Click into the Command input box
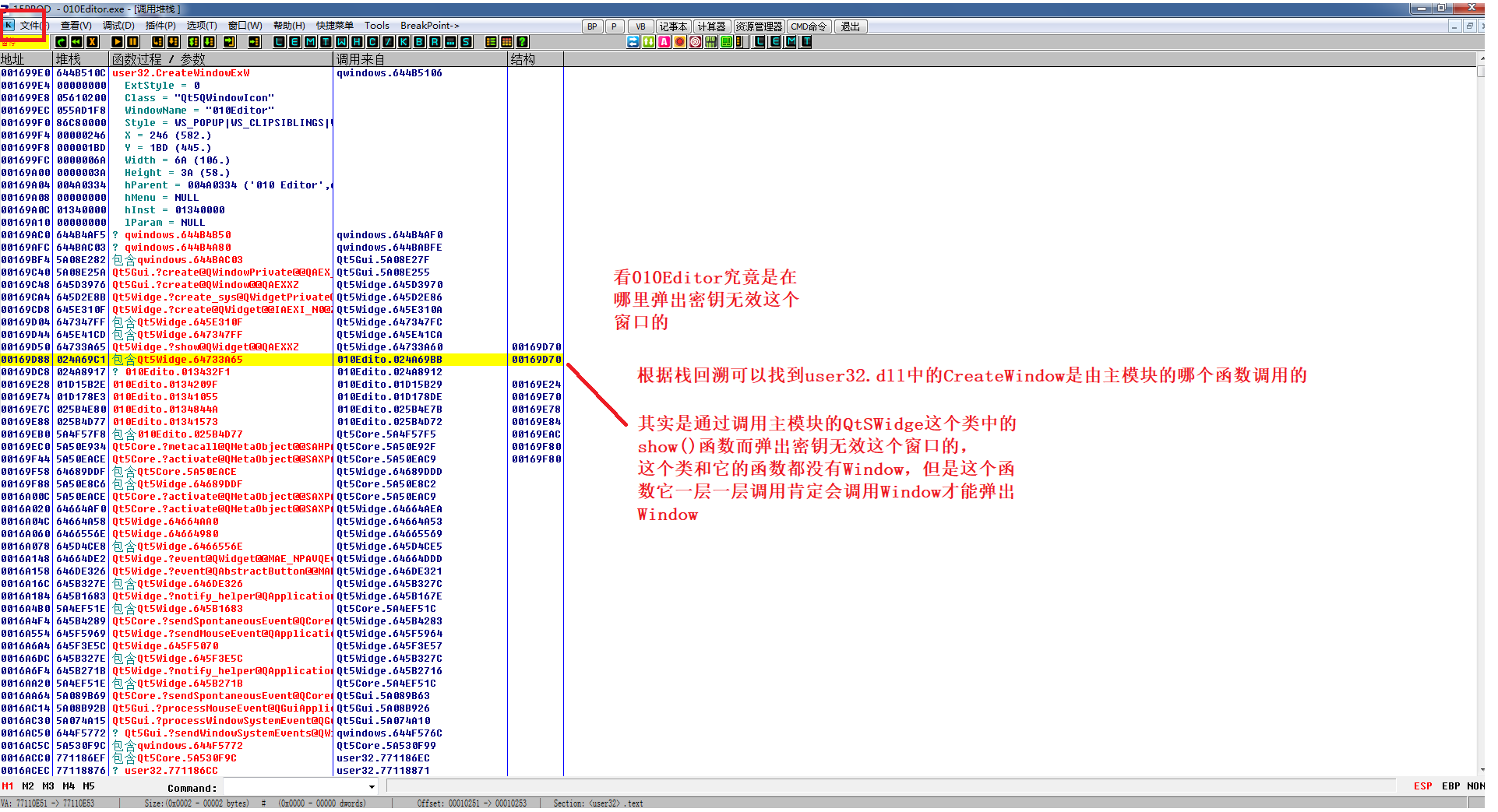Screen dimensions: 1498x812 click(x=294, y=787)
